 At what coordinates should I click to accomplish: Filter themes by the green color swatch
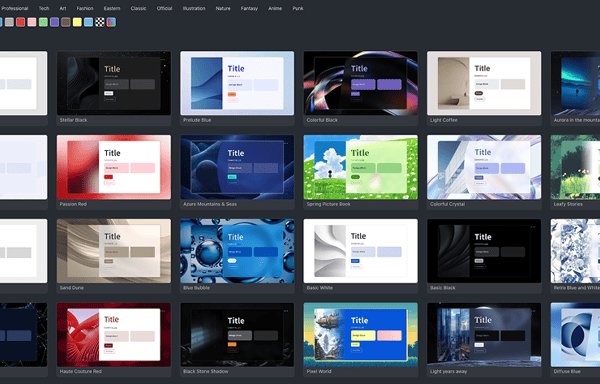click(x=43, y=22)
